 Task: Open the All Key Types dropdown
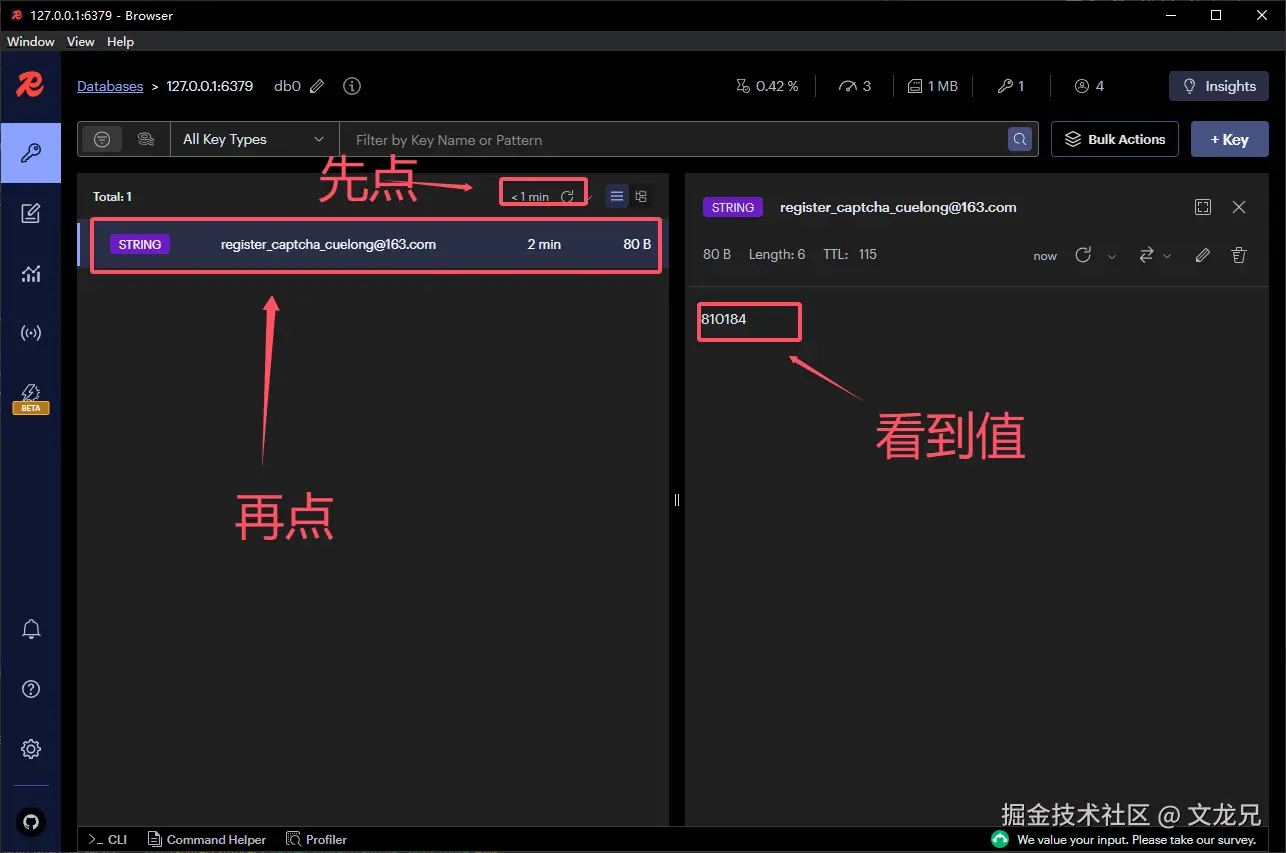(255, 140)
